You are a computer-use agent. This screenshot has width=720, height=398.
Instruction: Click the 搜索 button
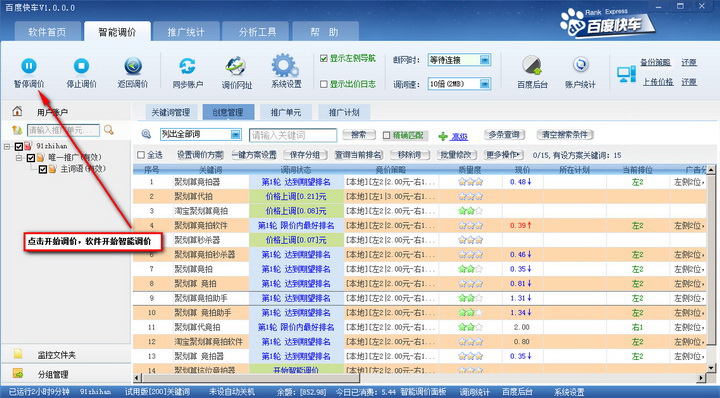[359, 135]
